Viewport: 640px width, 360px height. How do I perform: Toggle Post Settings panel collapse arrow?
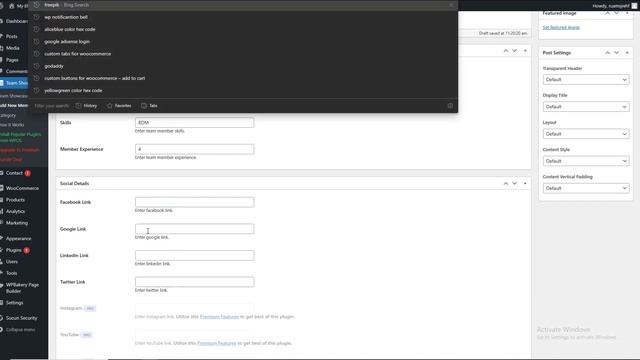627,53
